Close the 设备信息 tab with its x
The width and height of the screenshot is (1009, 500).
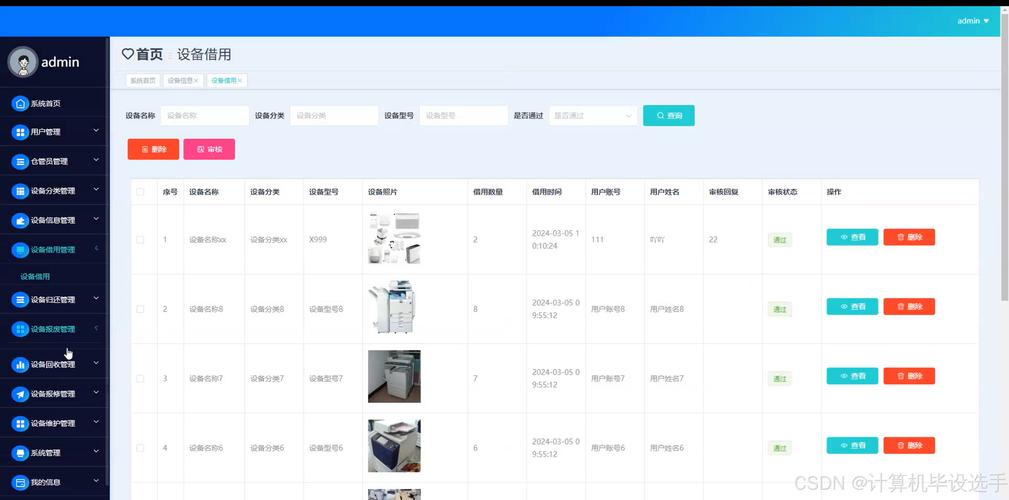point(196,80)
